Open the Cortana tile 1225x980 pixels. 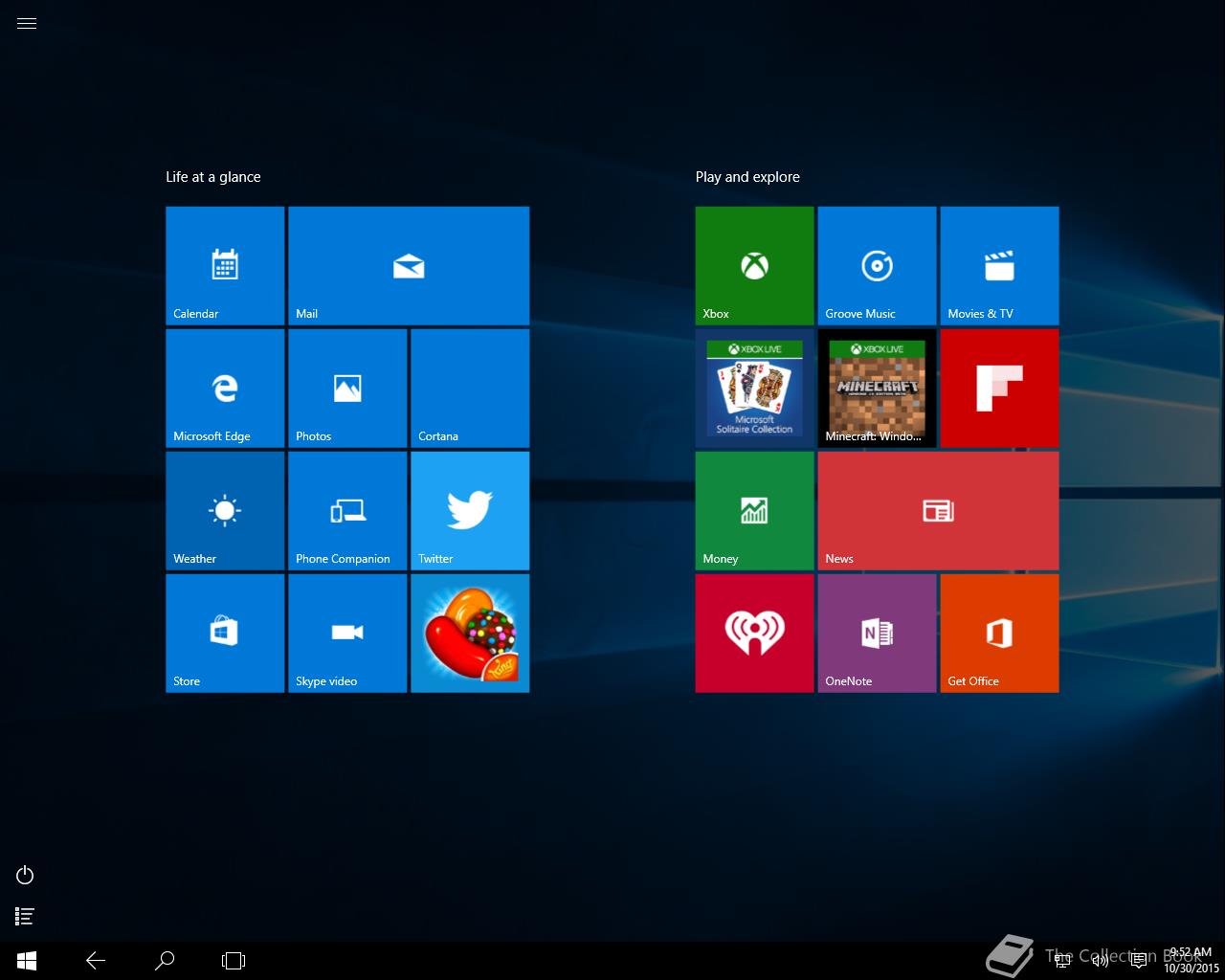[x=470, y=389]
